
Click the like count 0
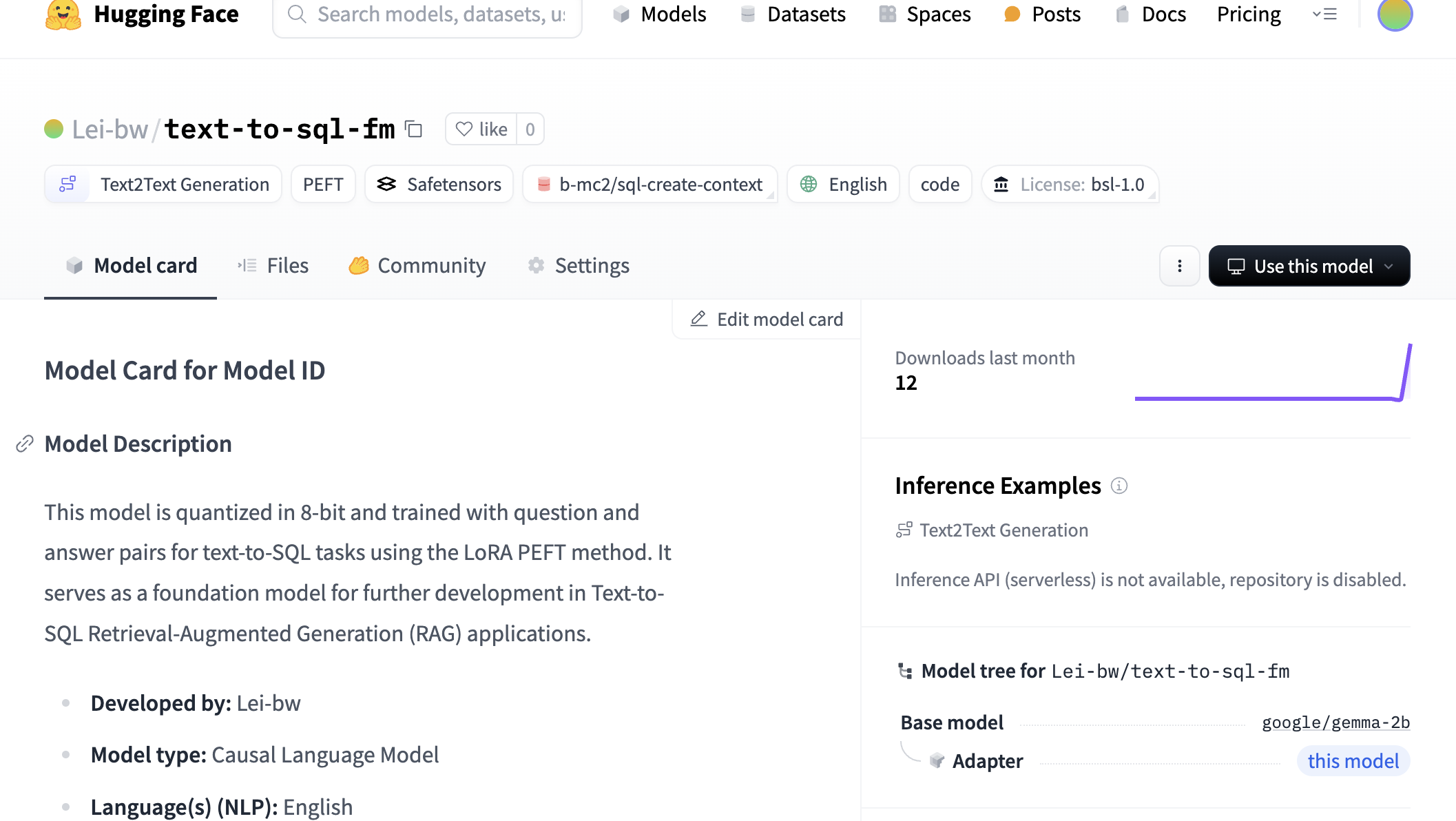530,129
